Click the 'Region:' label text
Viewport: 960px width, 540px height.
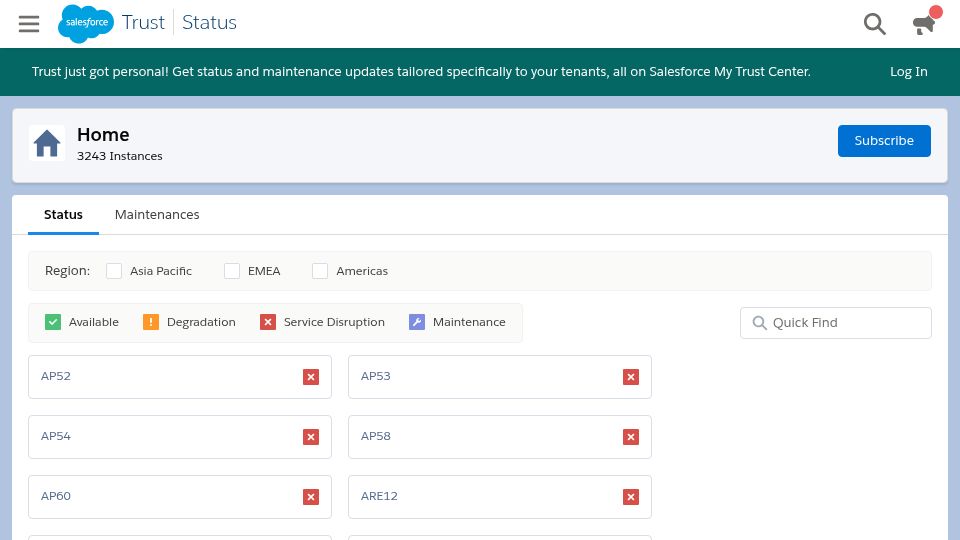67,271
